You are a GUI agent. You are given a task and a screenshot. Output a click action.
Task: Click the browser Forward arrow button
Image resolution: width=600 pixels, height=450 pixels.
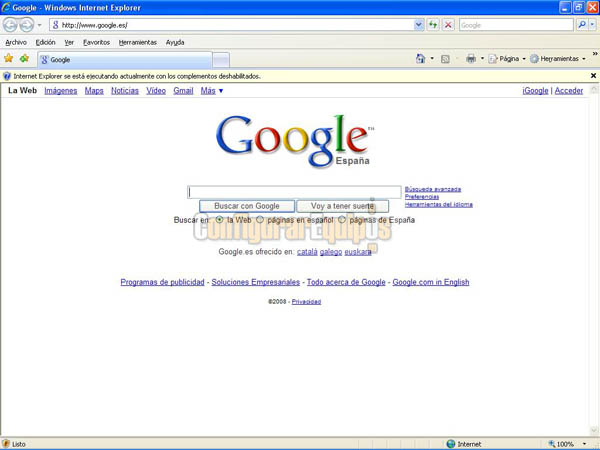point(26,25)
